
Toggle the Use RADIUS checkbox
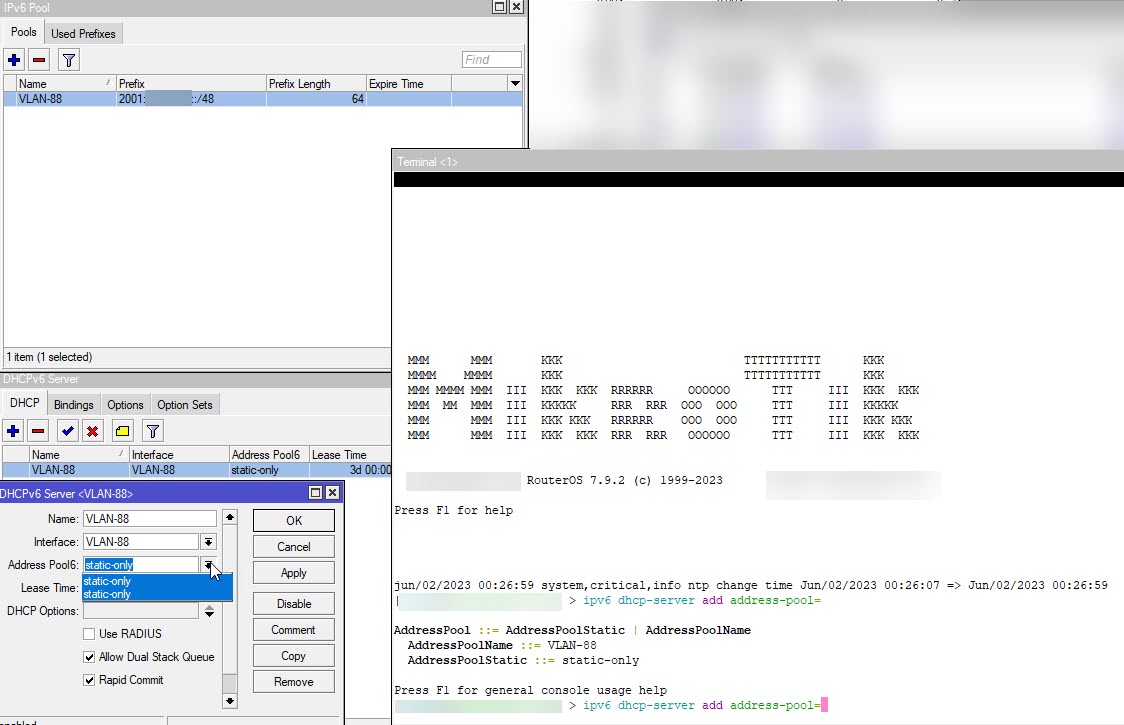pos(89,634)
